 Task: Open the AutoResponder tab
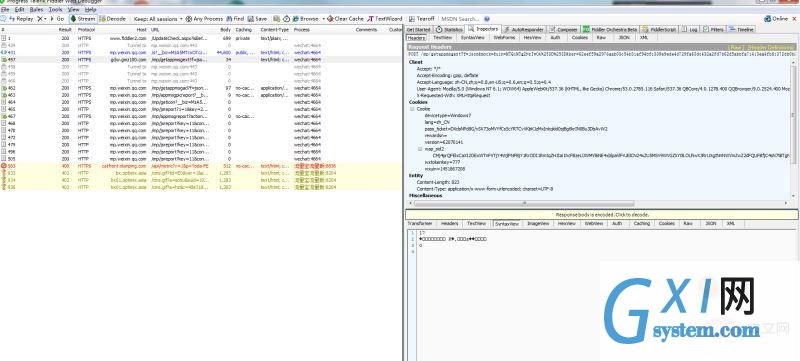(524, 30)
